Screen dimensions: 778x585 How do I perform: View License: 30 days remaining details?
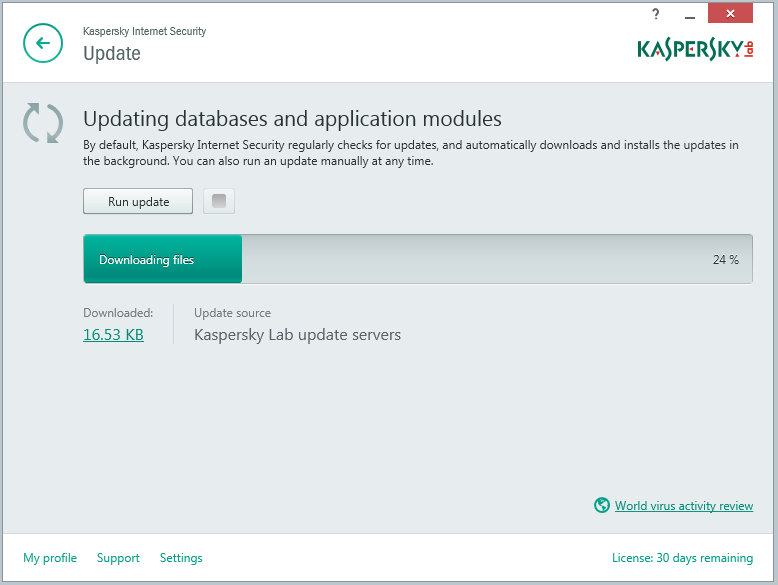pyautogui.click(x=682, y=558)
